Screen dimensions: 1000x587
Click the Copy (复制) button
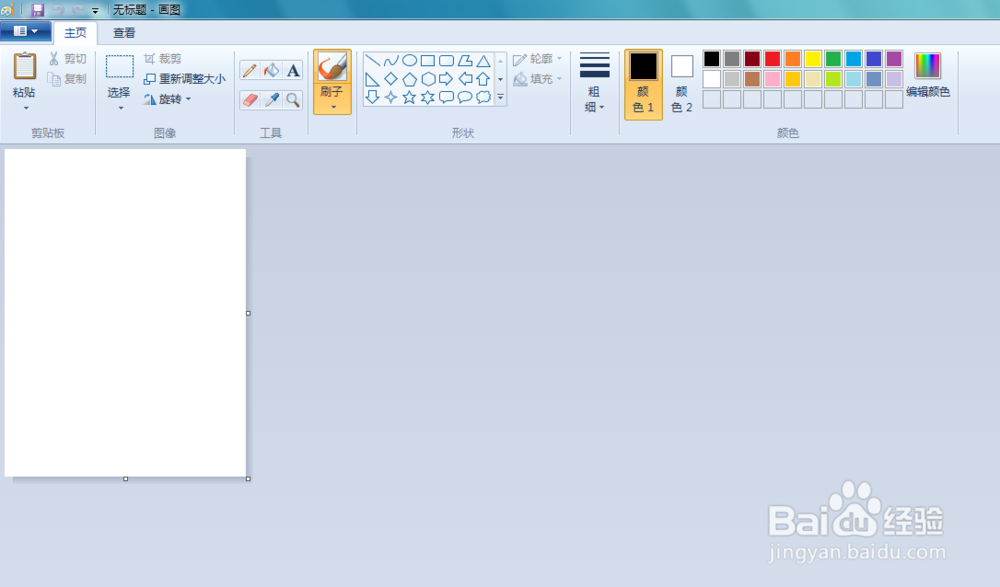(x=67, y=78)
